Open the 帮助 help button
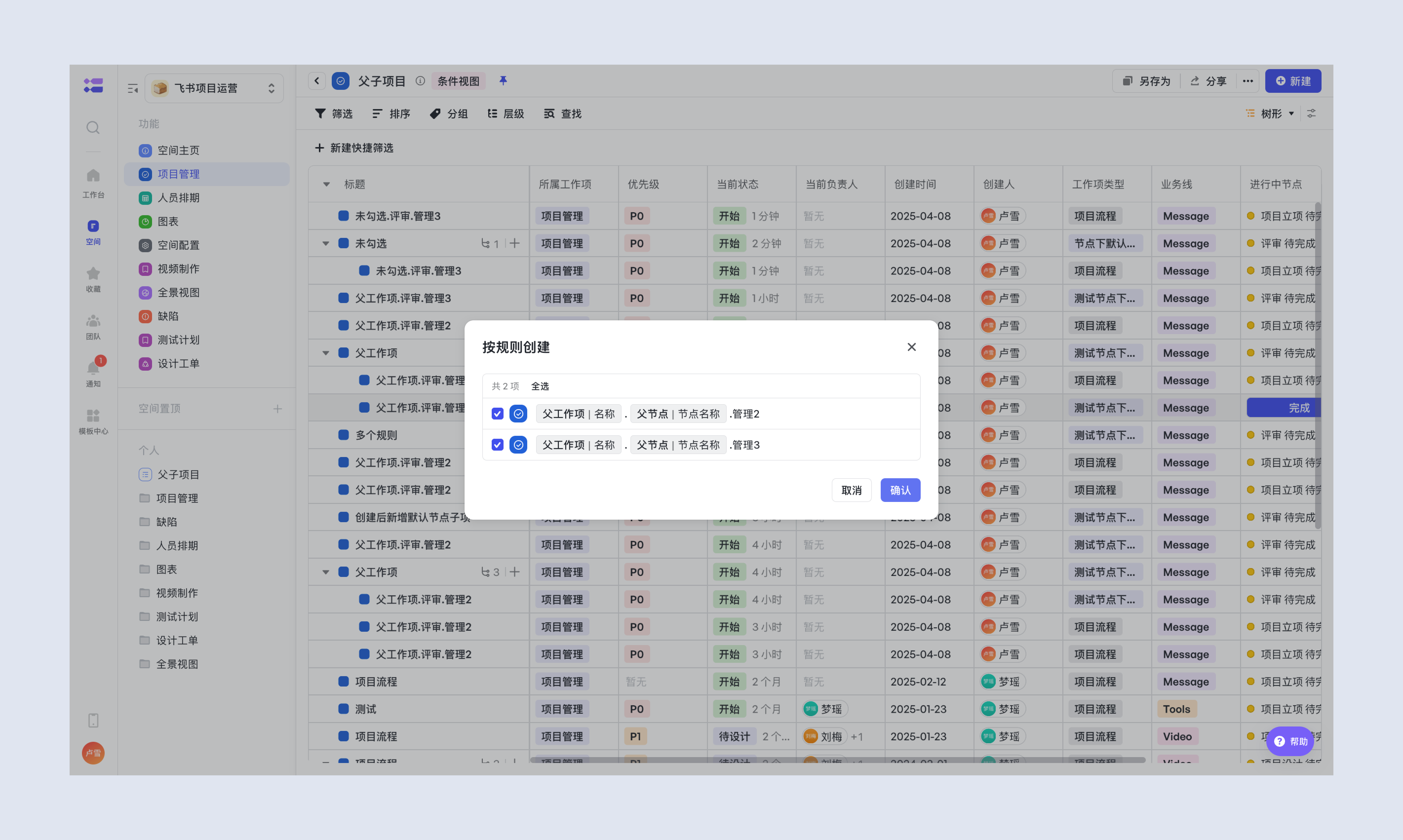 point(1290,741)
